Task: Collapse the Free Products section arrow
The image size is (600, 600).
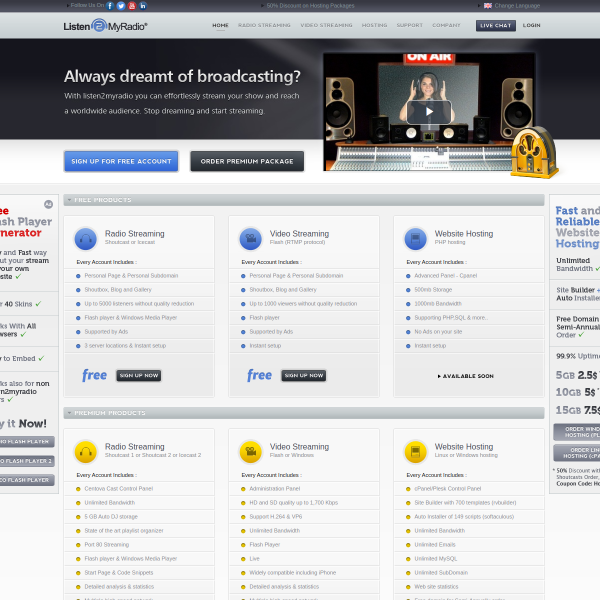Action: pyautogui.click(x=69, y=200)
